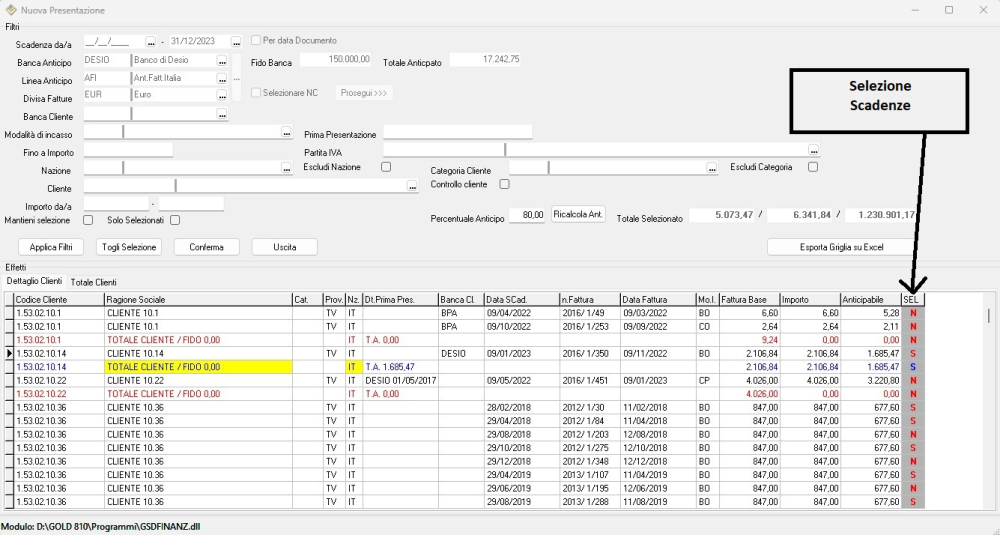Viewport: 1000px width, 535px height.
Task: Click the Nazione lookup ellipsis button
Action: point(286,169)
